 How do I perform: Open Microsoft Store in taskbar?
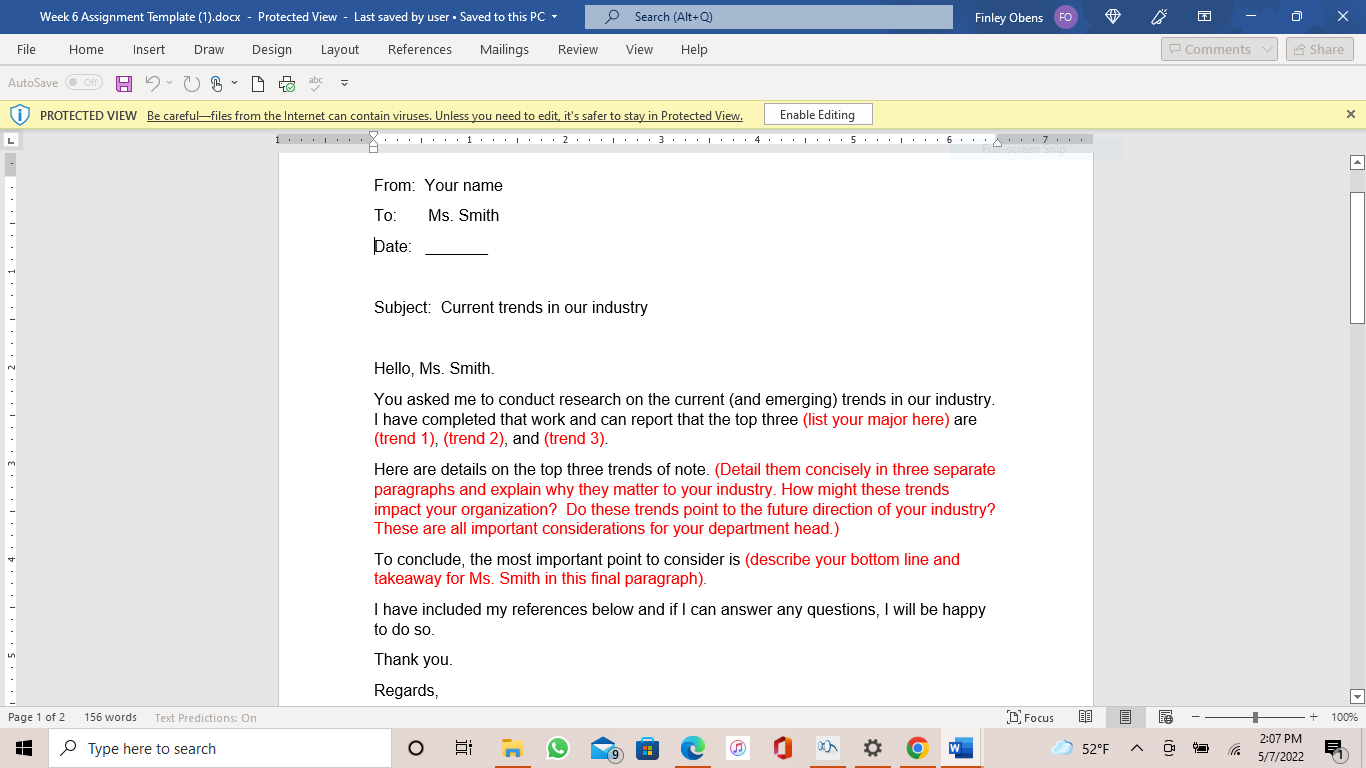click(x=648, y=748)
